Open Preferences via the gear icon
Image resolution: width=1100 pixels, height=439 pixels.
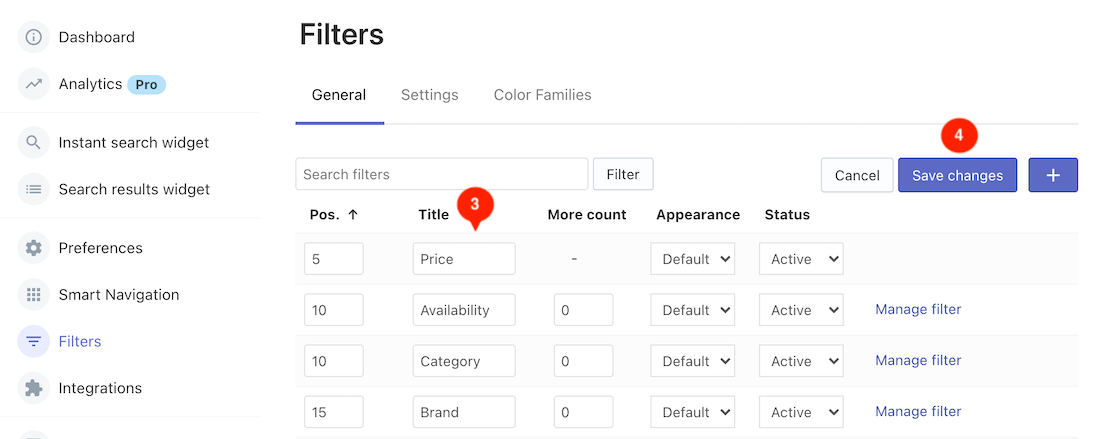tap(34, 248)
